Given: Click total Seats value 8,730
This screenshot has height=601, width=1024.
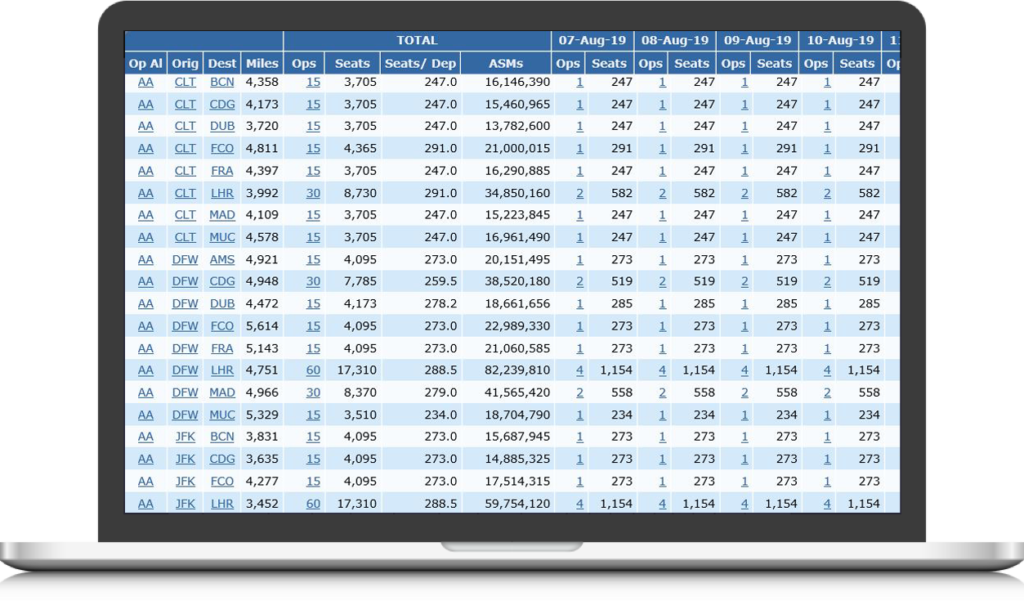Looking at the screenshot, I should [x=360, y=193].
